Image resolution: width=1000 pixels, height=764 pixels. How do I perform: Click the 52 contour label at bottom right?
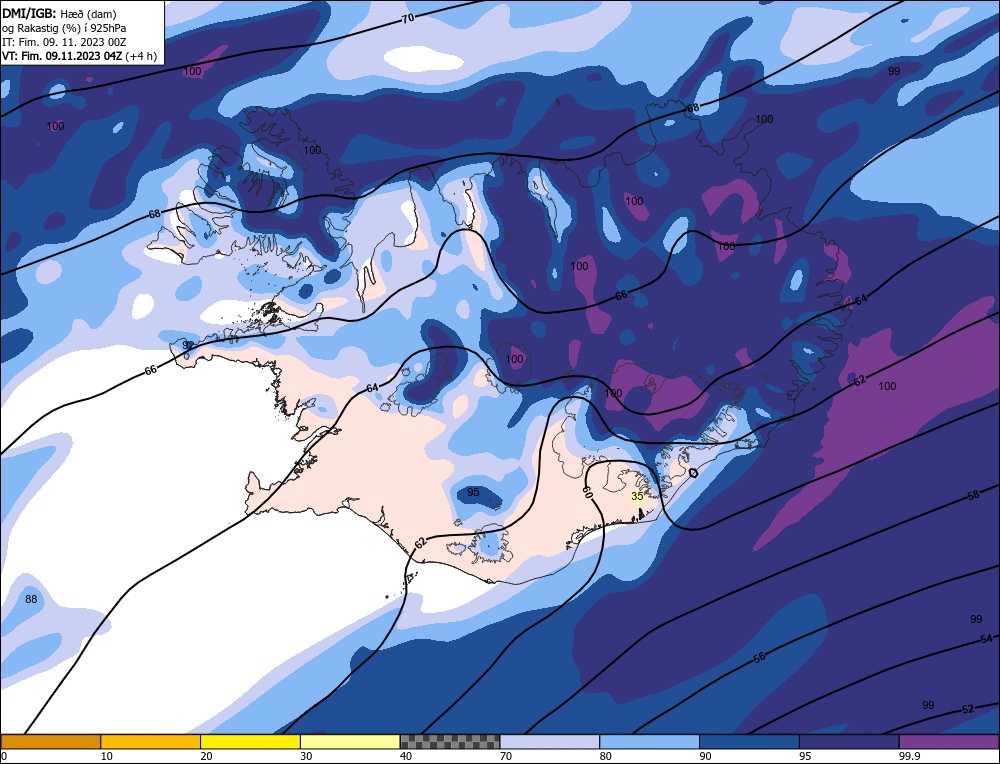pos(968,709)
